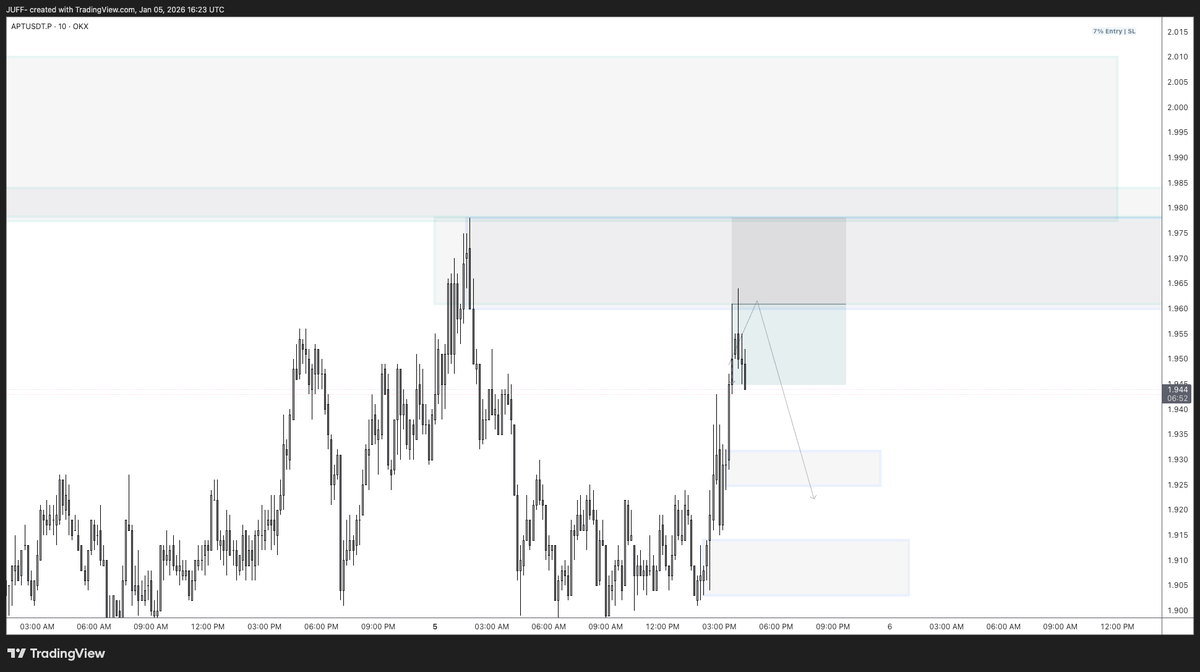Click the 1.985 price axis label
1200x672 pixels.
coord(1176,183)
